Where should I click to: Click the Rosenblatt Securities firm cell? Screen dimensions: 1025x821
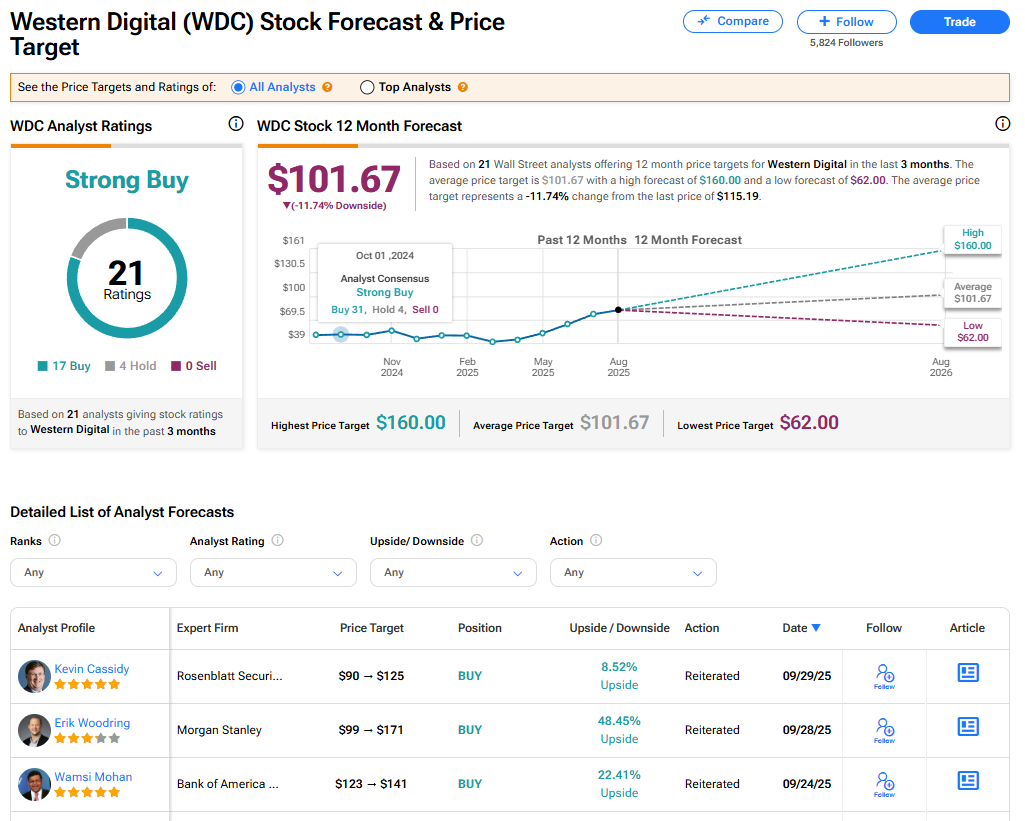click(229, 676)
